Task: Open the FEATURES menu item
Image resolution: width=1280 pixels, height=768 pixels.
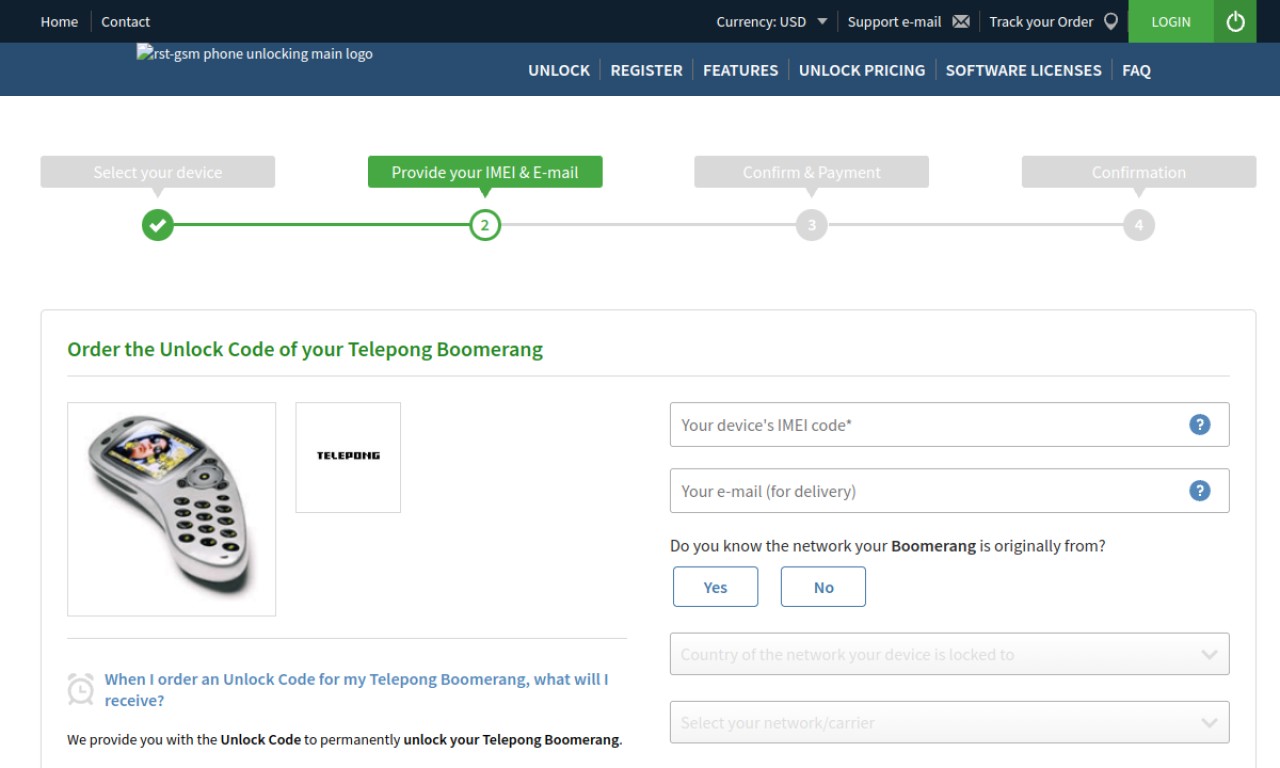Action: pos(740,70)
